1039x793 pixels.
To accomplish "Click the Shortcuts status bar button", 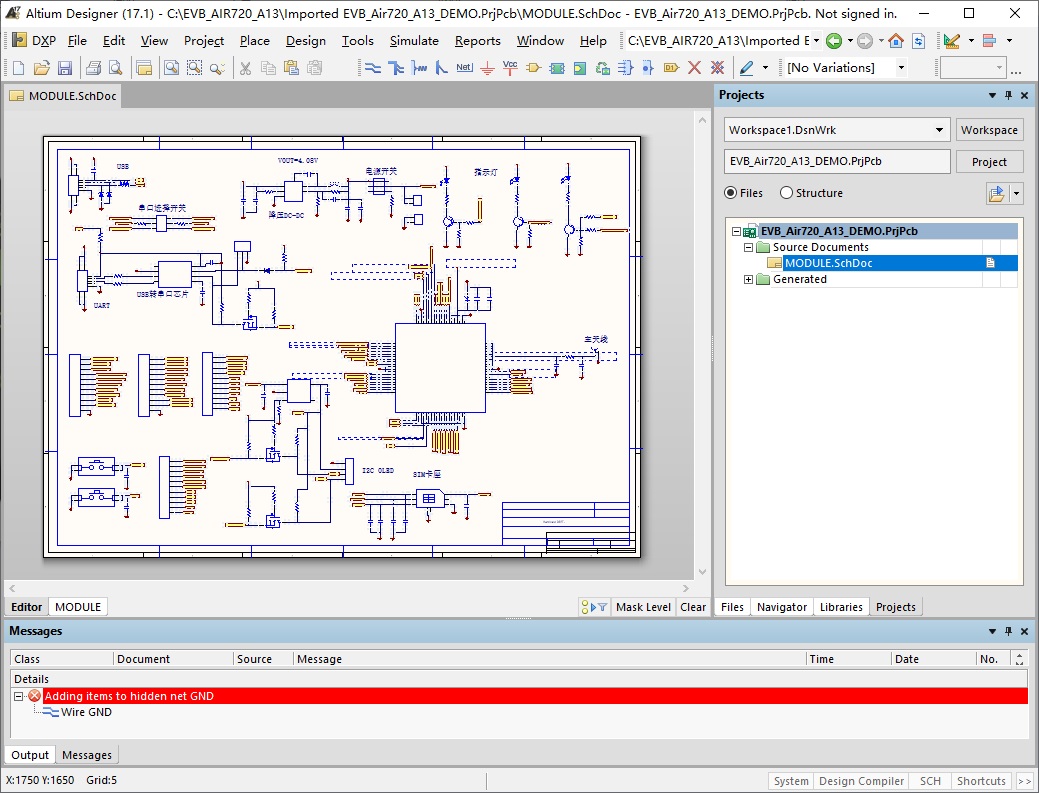I will tap(981, 781).
